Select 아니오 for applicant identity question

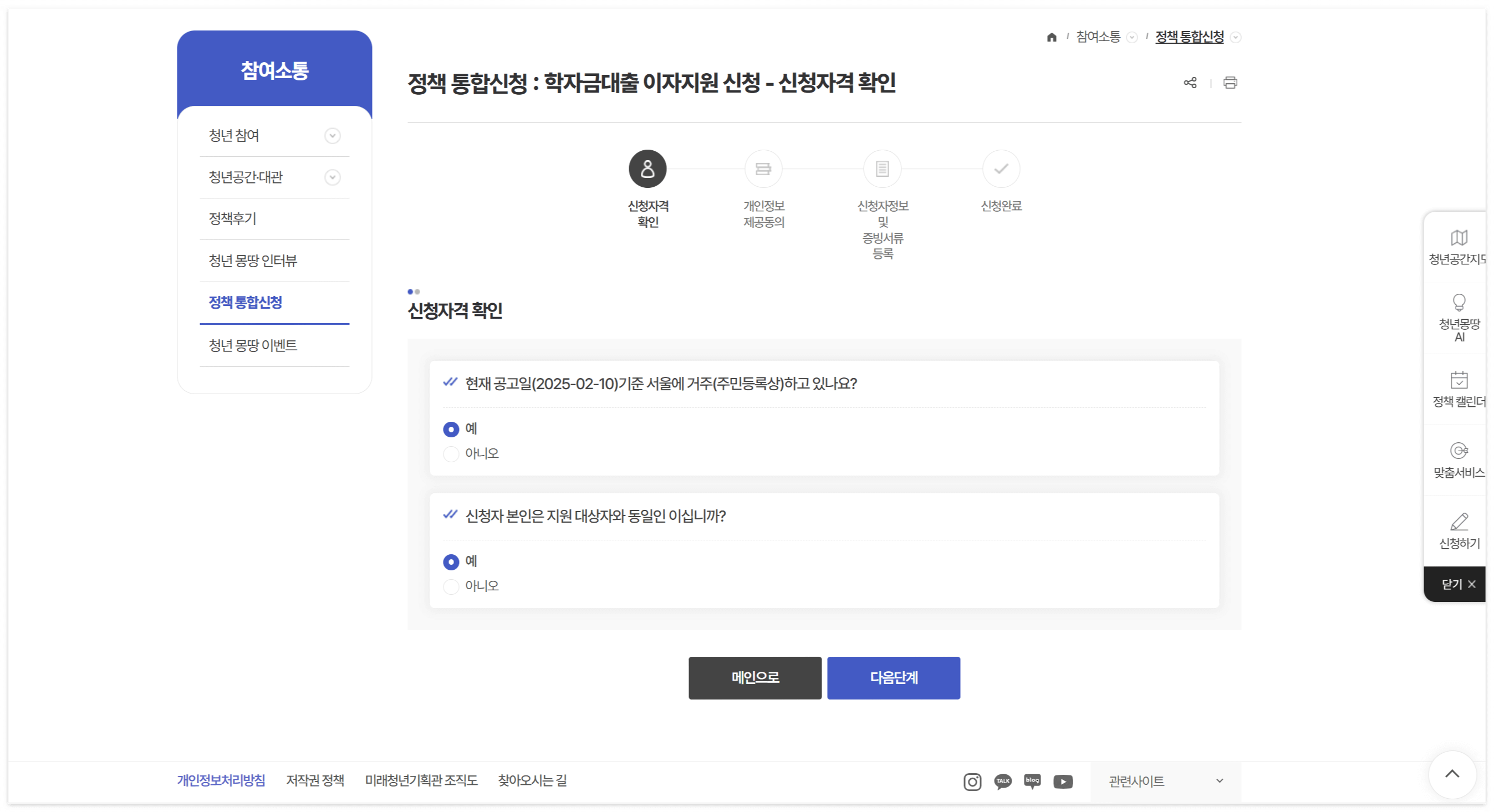[x=451, y=586]
